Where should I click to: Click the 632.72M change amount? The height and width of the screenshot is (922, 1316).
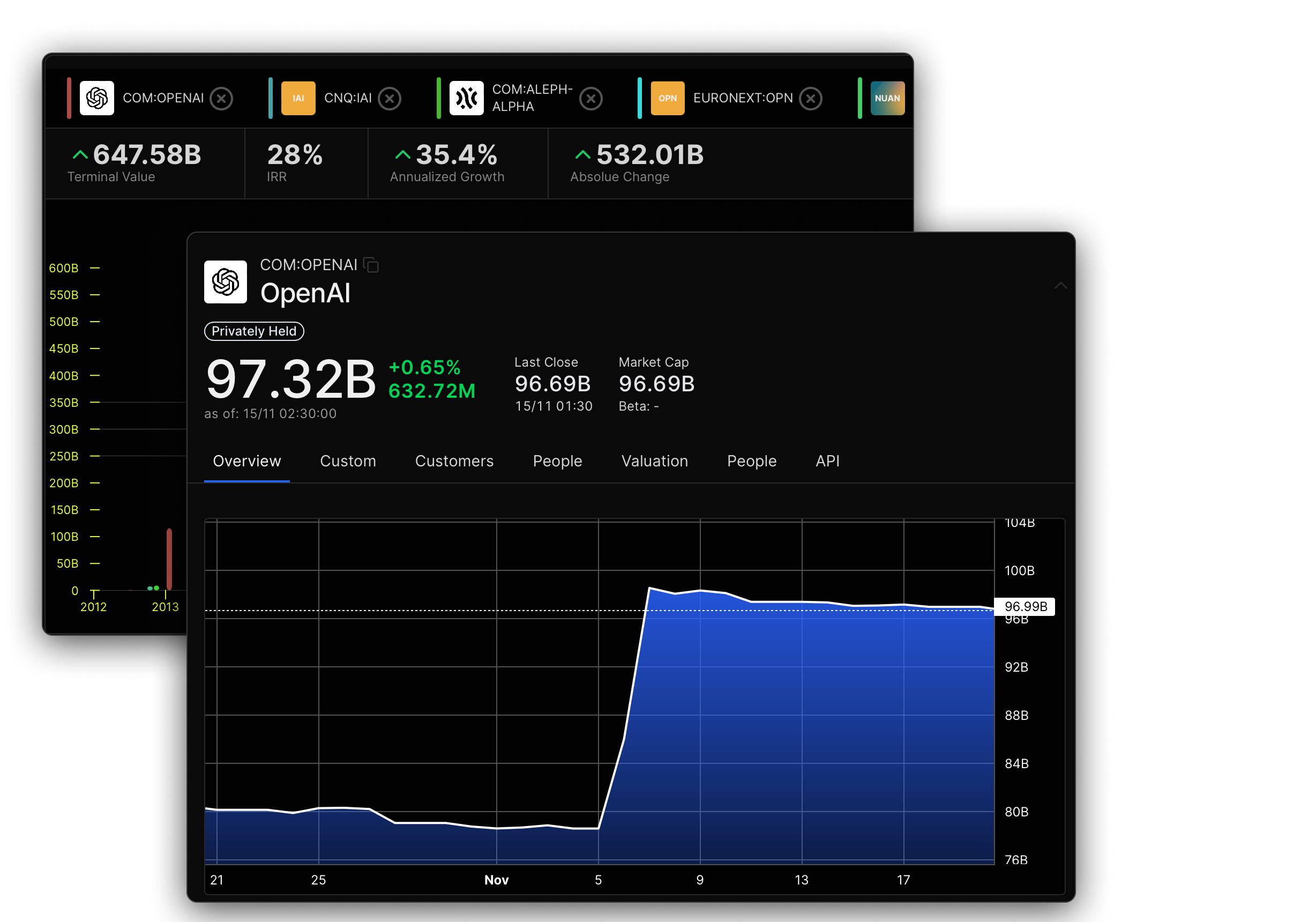tap(432, 391)
